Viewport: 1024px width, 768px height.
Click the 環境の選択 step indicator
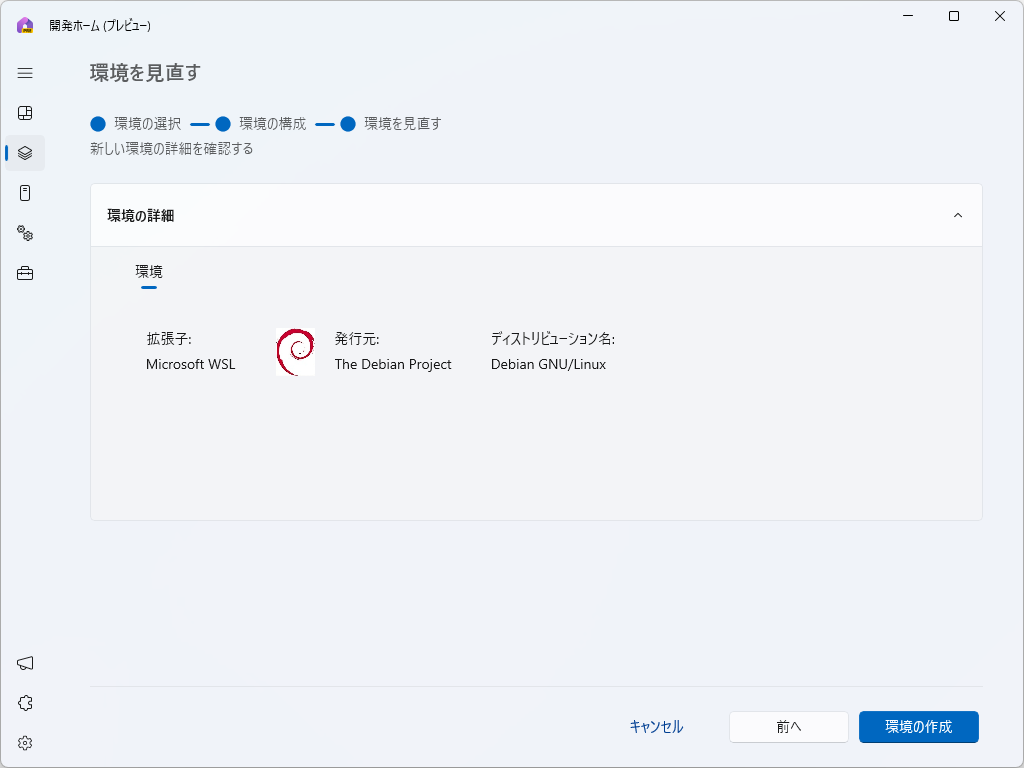pyautogui.click(x=136, y=123)
